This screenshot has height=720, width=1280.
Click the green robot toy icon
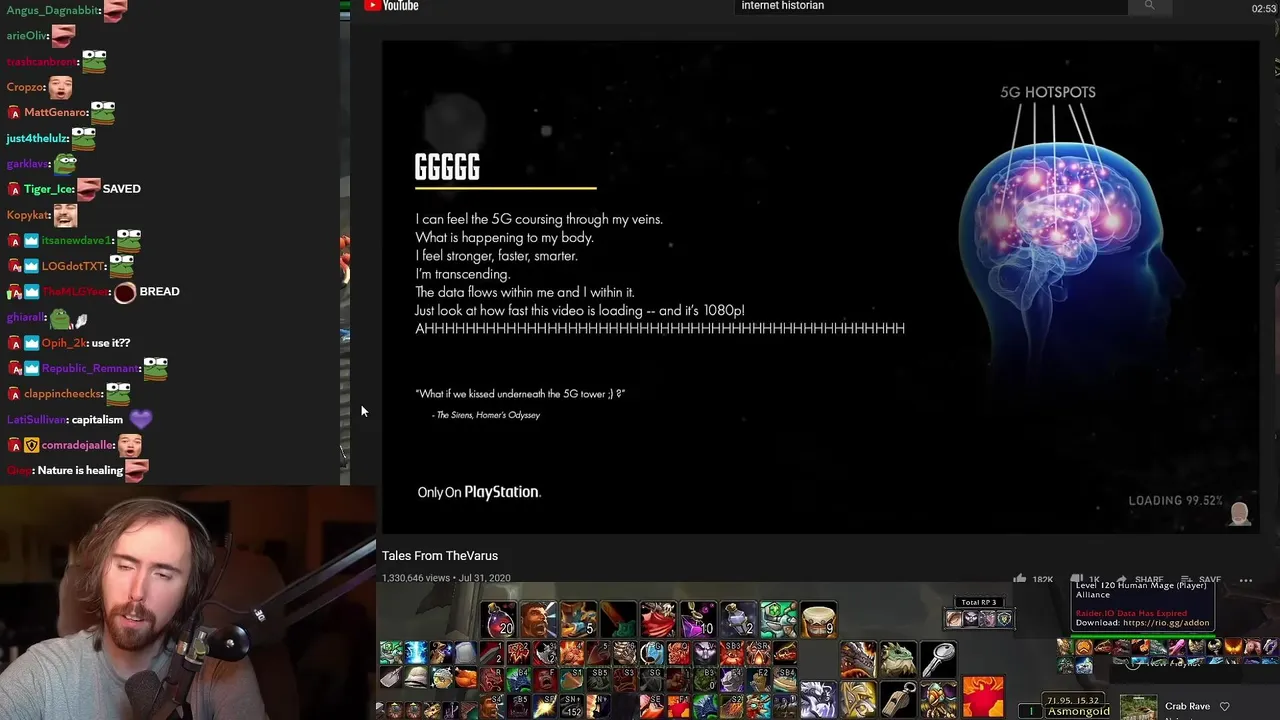click(778, 620)
